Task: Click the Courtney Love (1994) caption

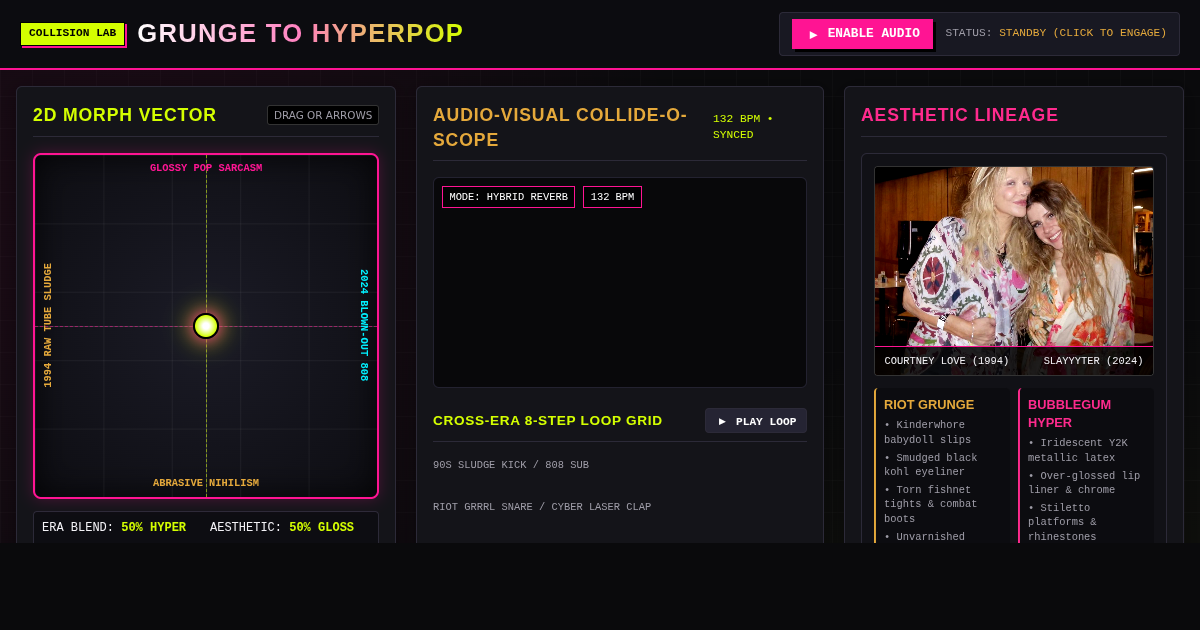Action: click(x=947, y=361)
